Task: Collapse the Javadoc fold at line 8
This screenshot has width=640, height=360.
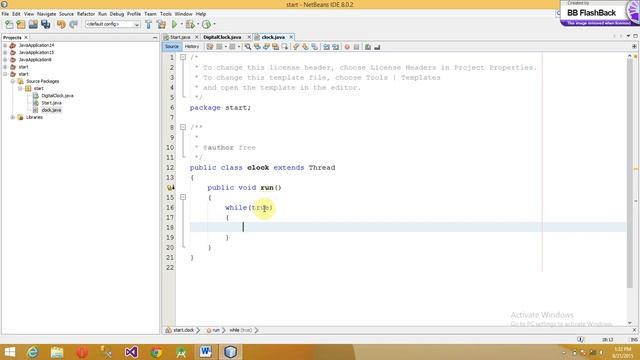Action: pyautogui.click(x=183, y=127)
